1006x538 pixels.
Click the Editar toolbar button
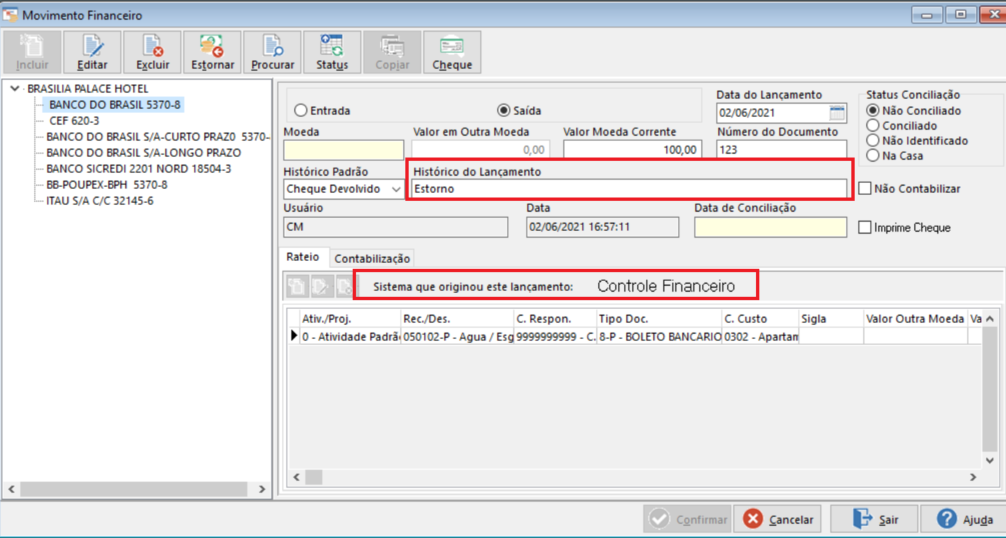[92, 52]
